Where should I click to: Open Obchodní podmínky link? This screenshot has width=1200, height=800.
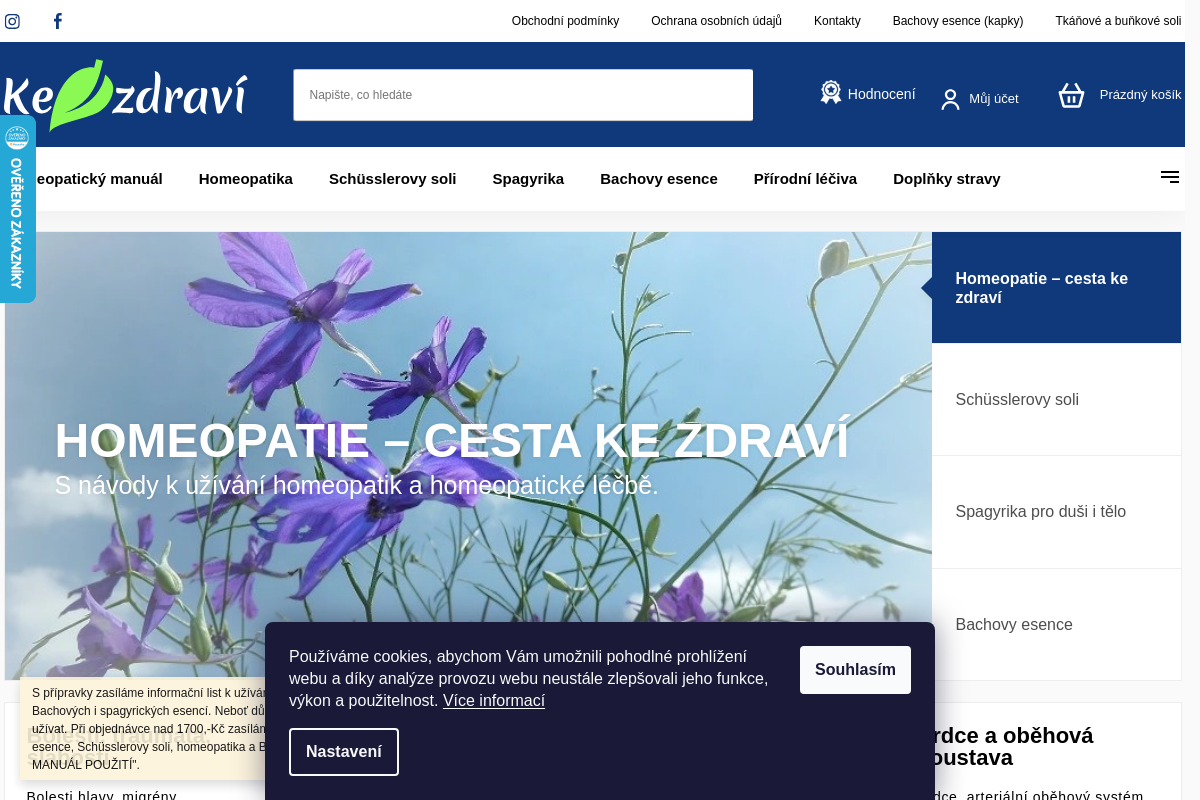(565, 21)
